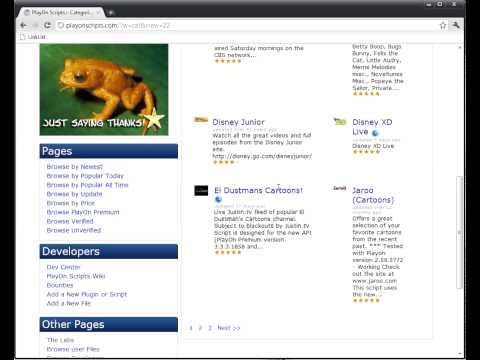Click the vertical scrollbar thumb
The image size is (480, 360).
460,232
